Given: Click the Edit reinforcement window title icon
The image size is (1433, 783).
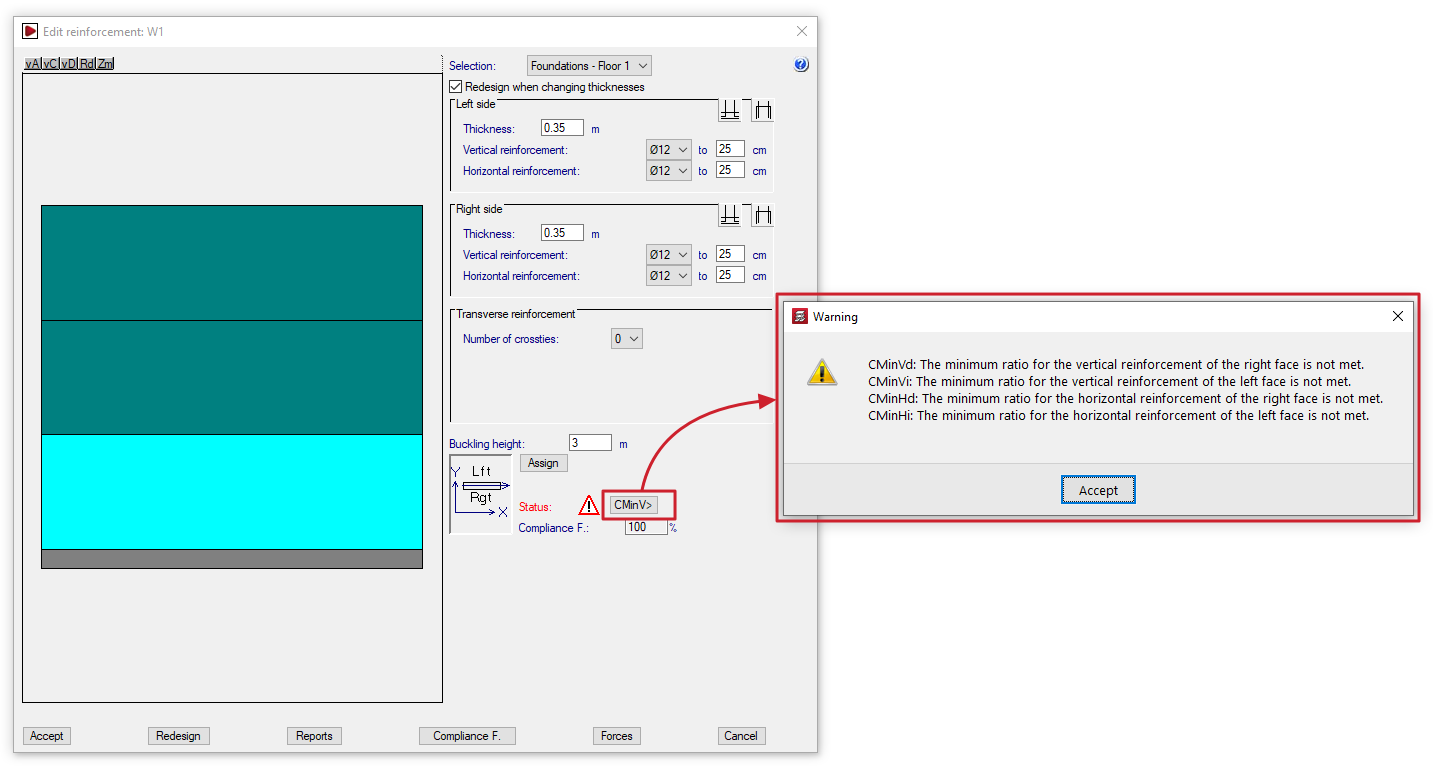Looking at the screenshot, I should [x=30, y=32].
